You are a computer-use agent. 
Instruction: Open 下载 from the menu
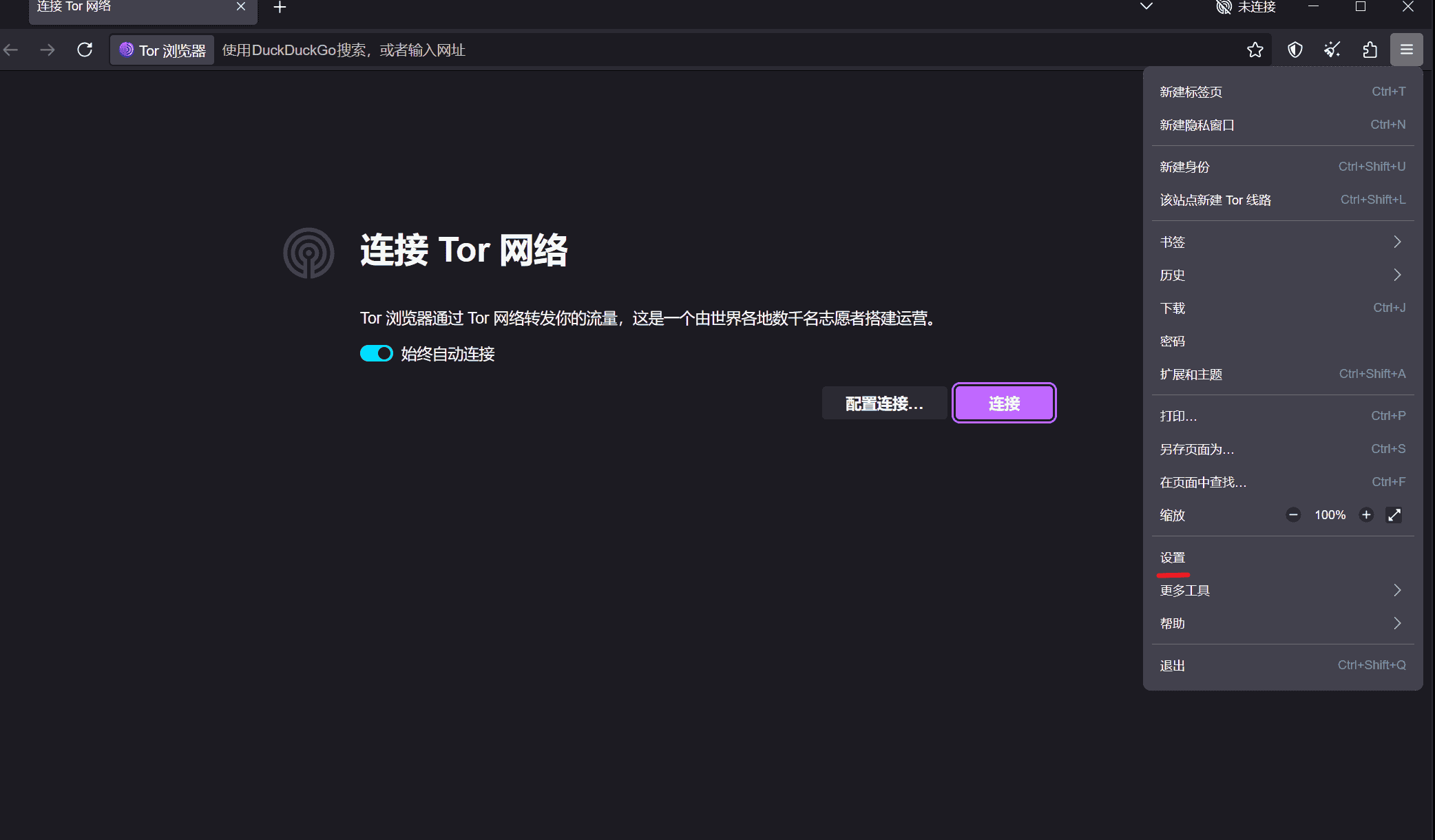(1283, 308)
